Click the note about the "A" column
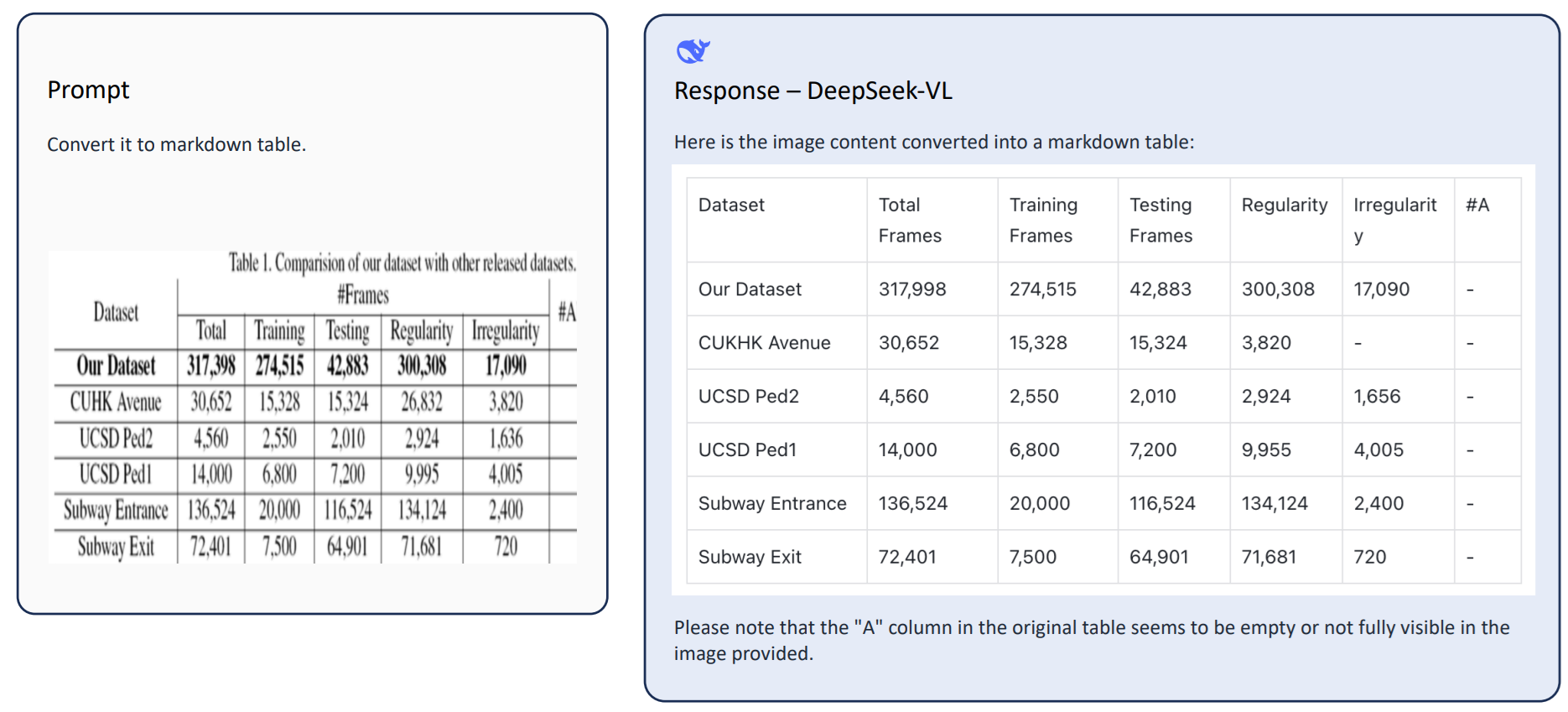Viewport: 1568px width, 712px height. pyautogui.click(x=1091, y=640)
